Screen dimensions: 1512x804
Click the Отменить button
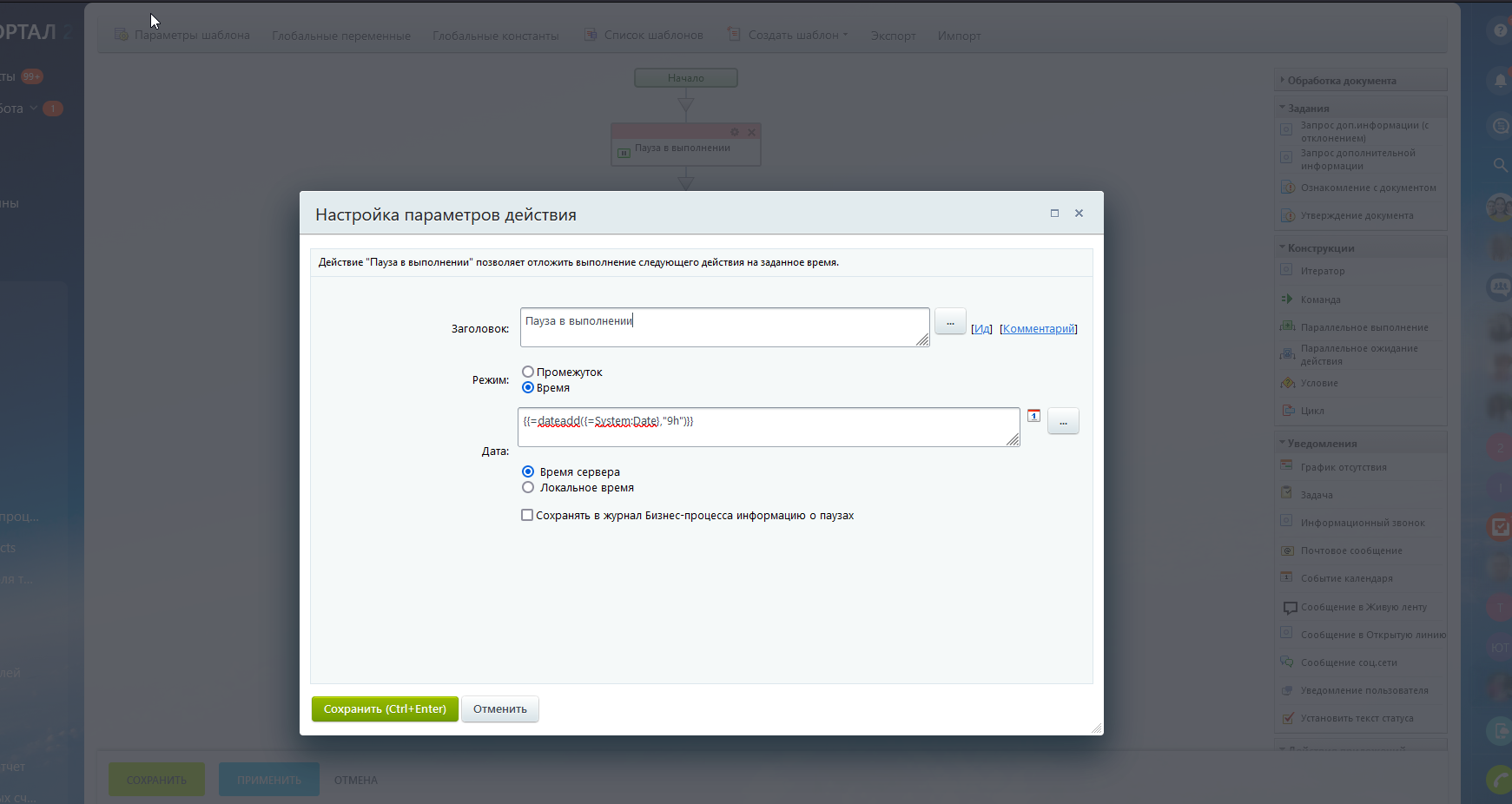[500, 709]
